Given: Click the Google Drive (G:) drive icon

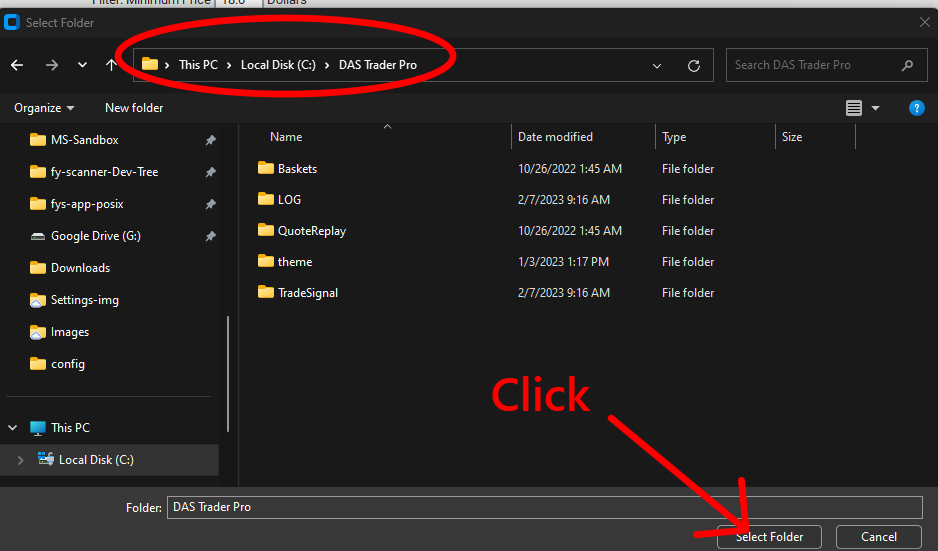Looking at the screenshot, I should click(38, 236).
